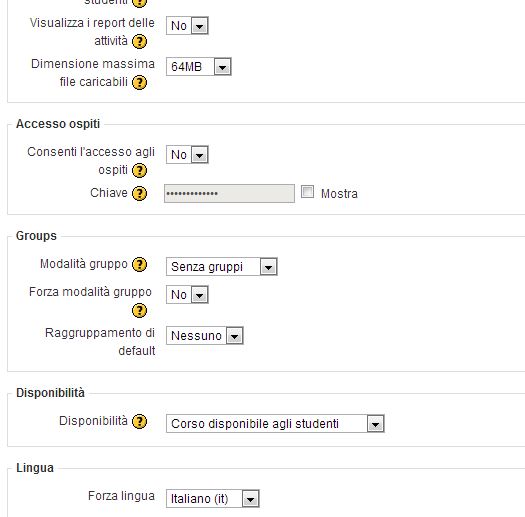The height and width of the screenshot is (517, 525).
Task: Click the Mostra label text
Action: [x=339, y=194]
